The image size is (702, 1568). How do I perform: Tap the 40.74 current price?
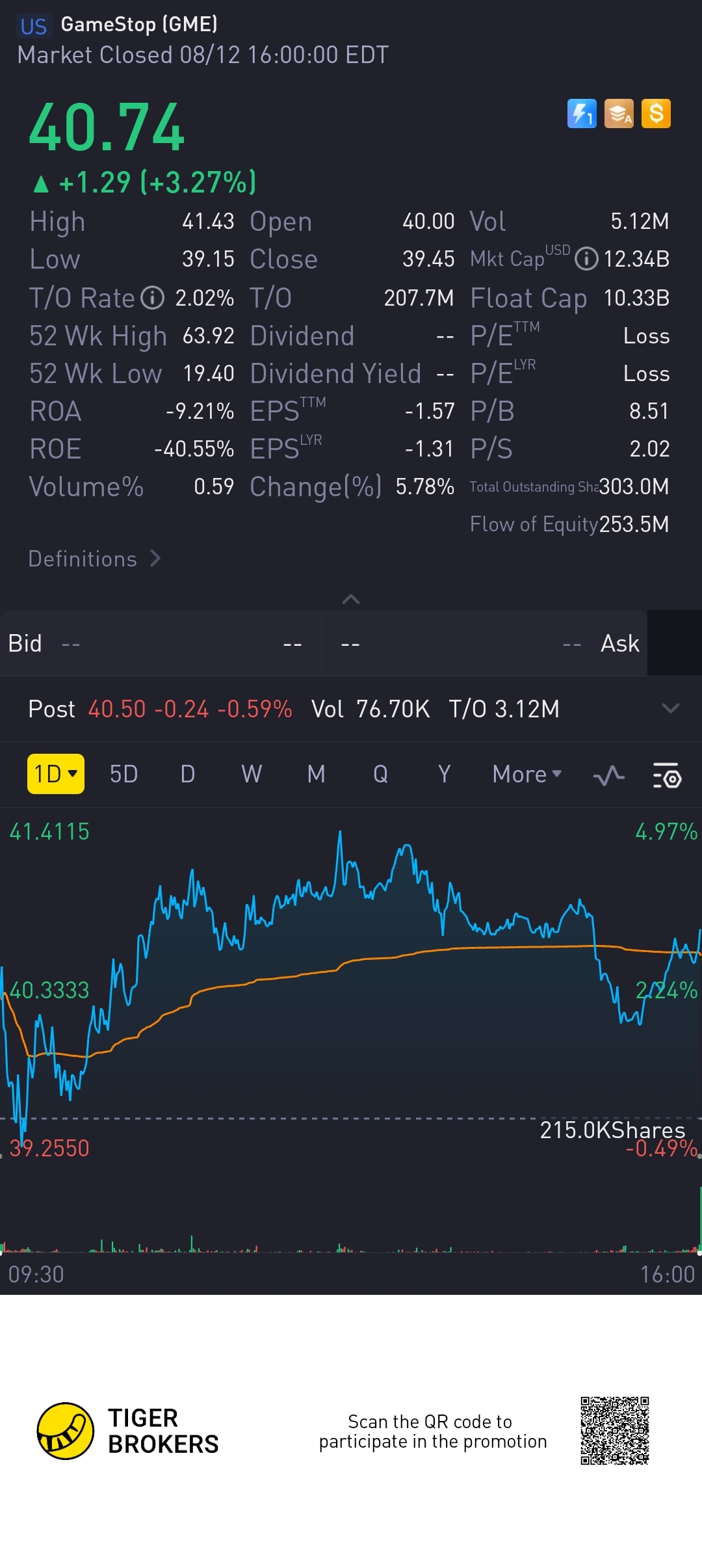tap(107, 128)
